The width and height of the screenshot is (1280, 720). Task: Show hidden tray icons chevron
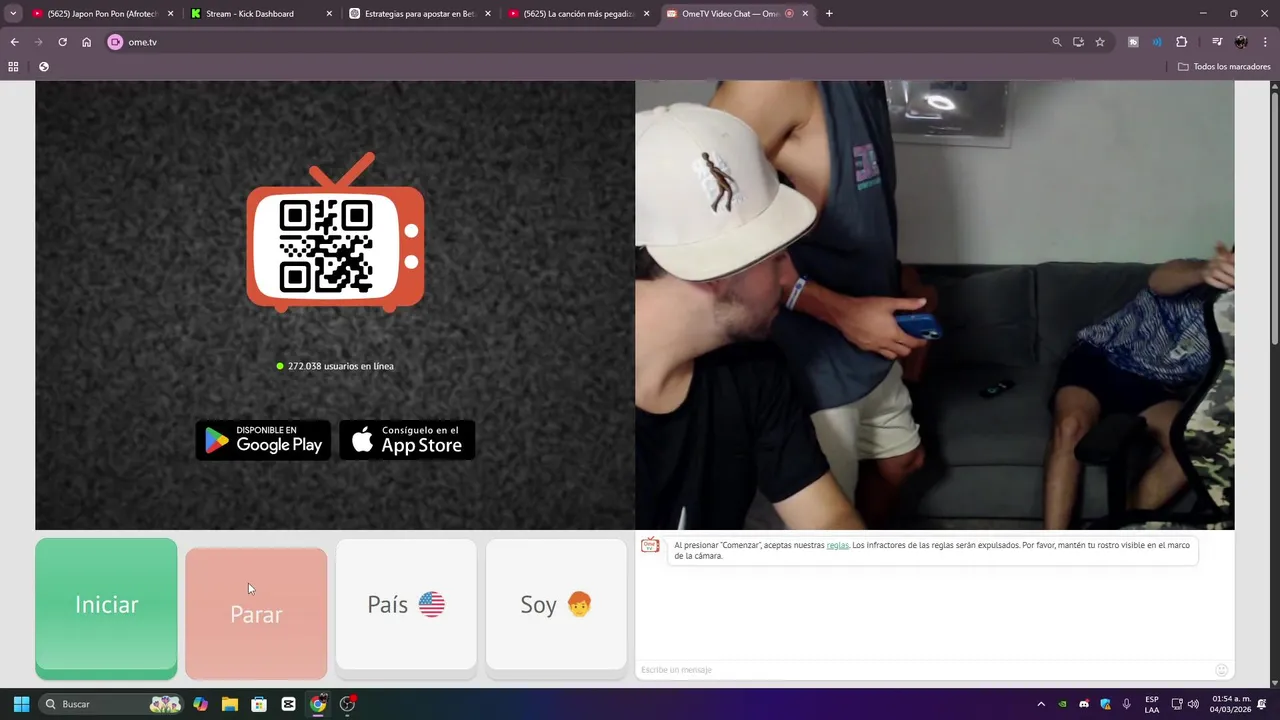click(x=1041, y=704)
